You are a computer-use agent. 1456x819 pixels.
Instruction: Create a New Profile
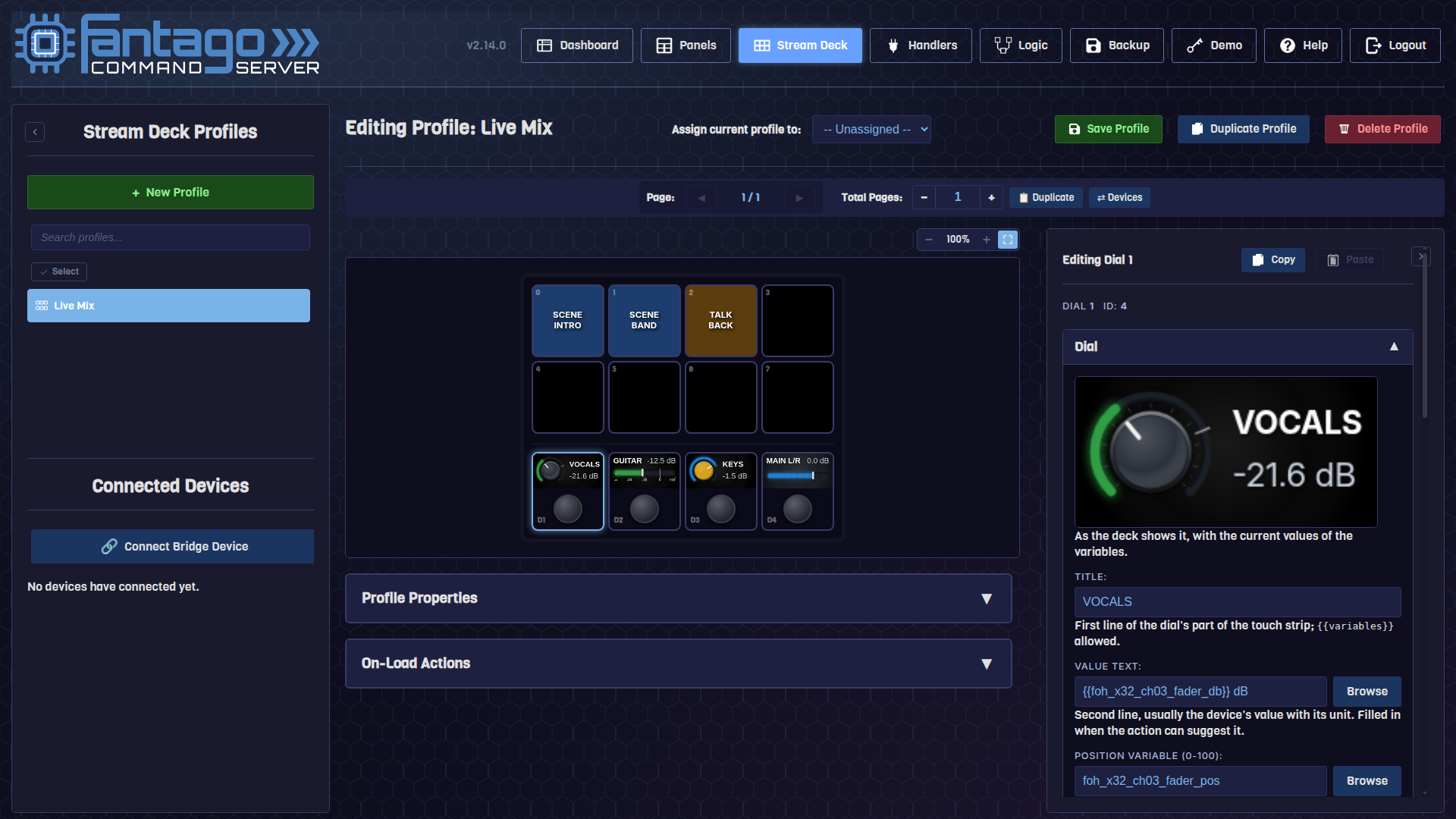pos(171,193)
